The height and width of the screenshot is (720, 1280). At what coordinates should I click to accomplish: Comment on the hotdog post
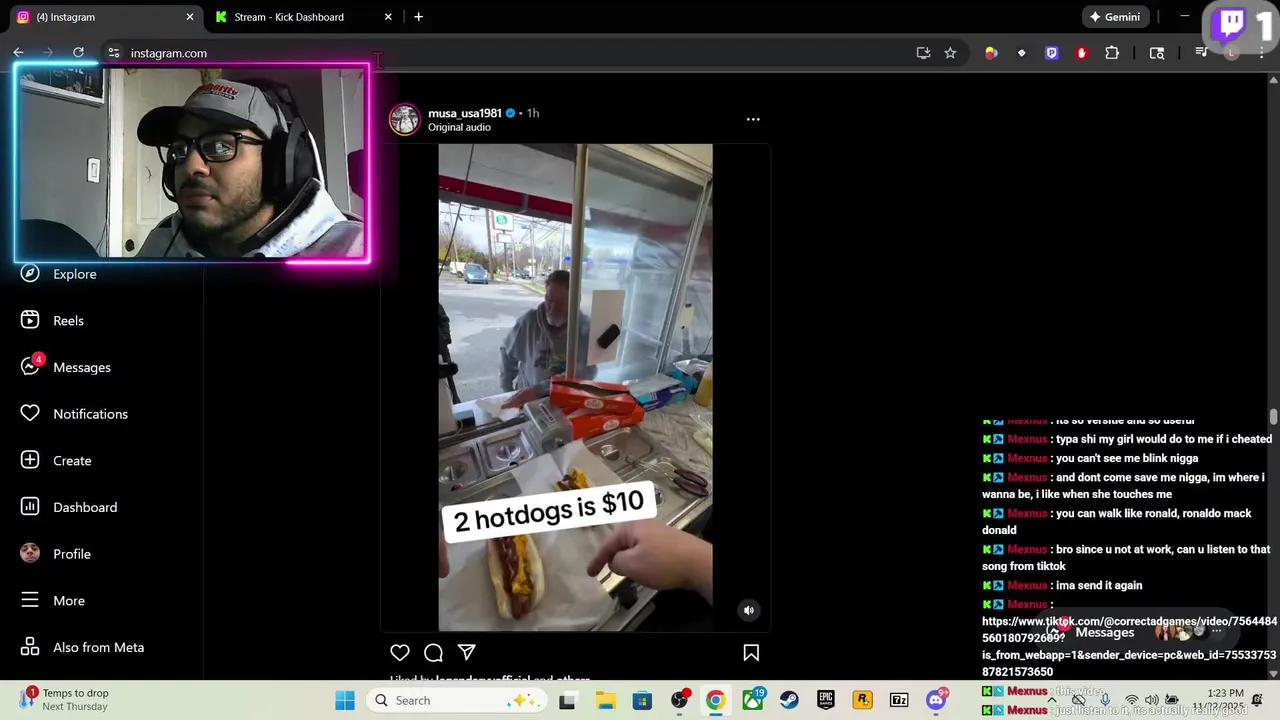point(433,653)
